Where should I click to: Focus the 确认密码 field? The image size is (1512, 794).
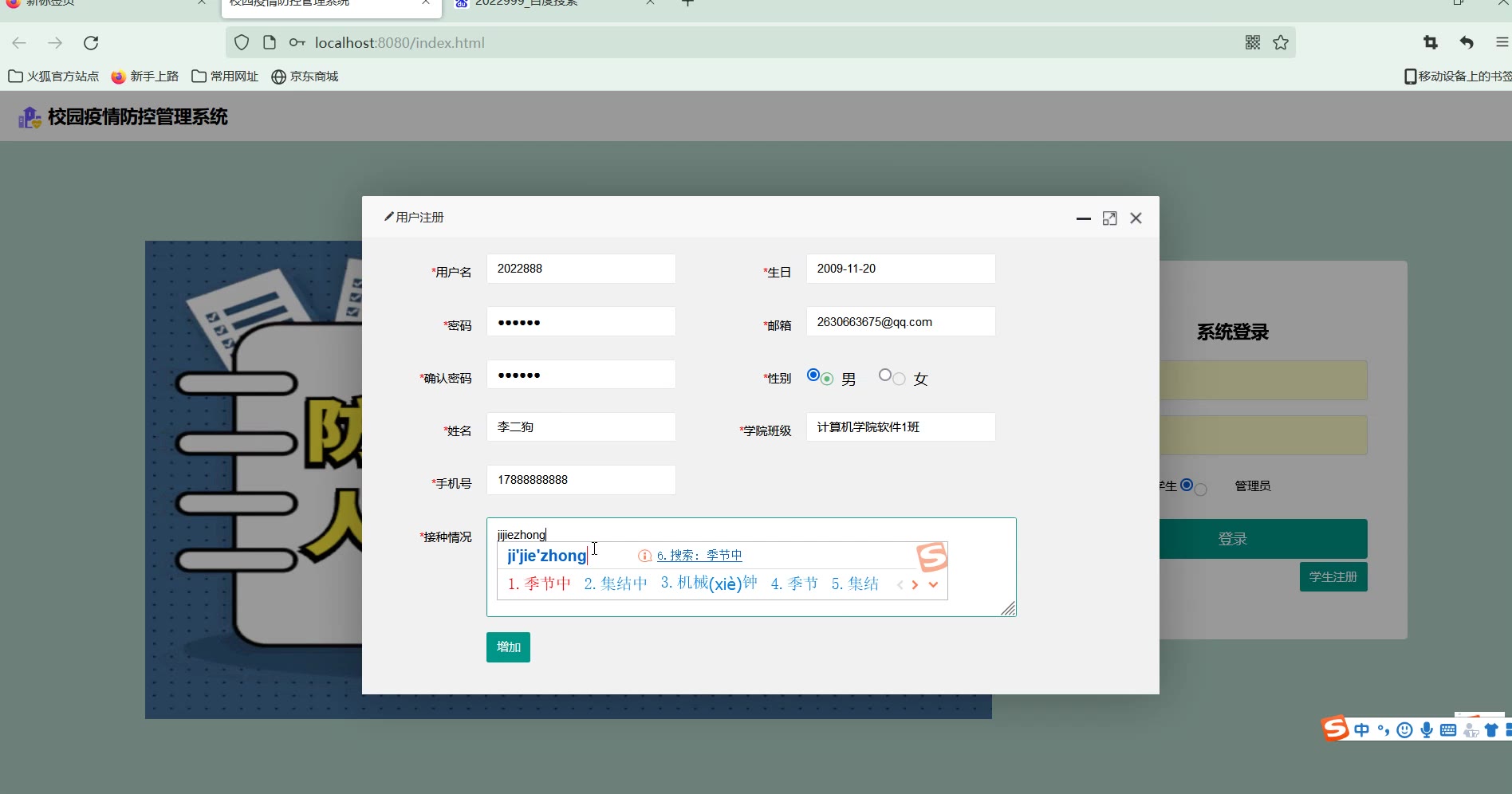(x=581, y=375)
